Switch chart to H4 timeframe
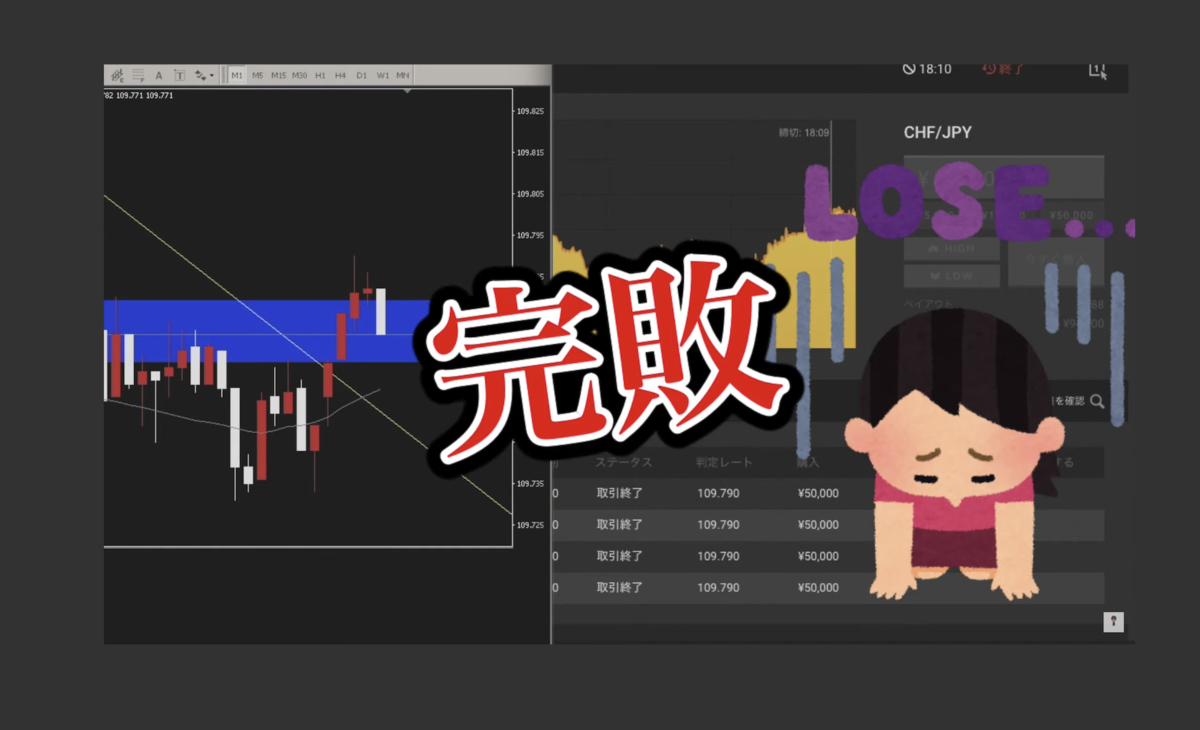Image resolution: width=1200 pixels, height=730 pixels. click(x=340, y=75)
